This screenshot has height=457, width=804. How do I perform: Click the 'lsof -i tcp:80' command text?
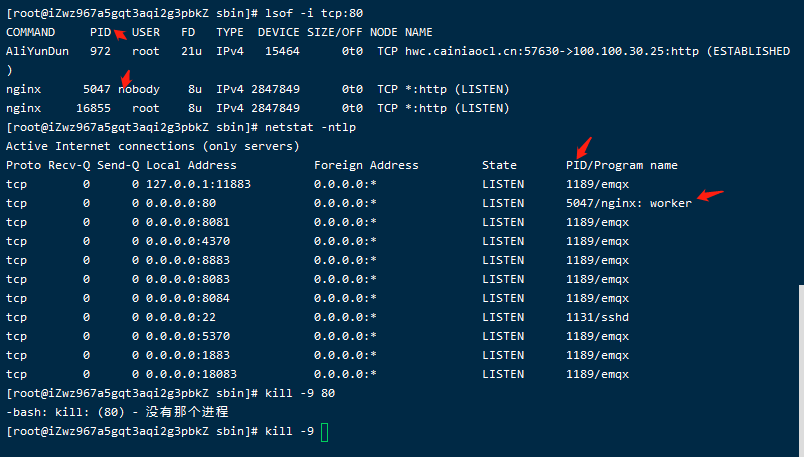(x=314, y=13)
